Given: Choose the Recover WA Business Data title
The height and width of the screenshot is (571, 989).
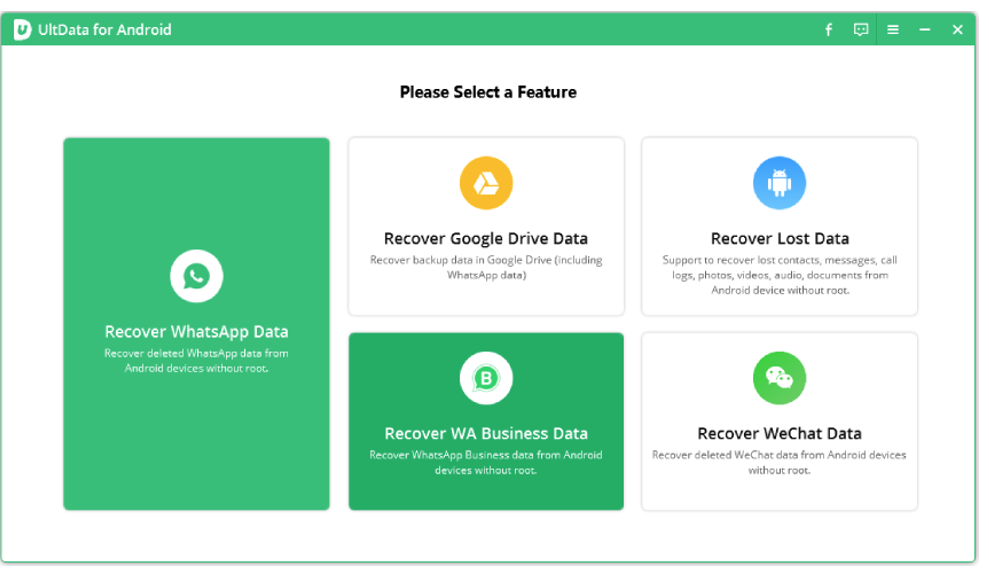Looking at the screenshot, I should (486, 433).
